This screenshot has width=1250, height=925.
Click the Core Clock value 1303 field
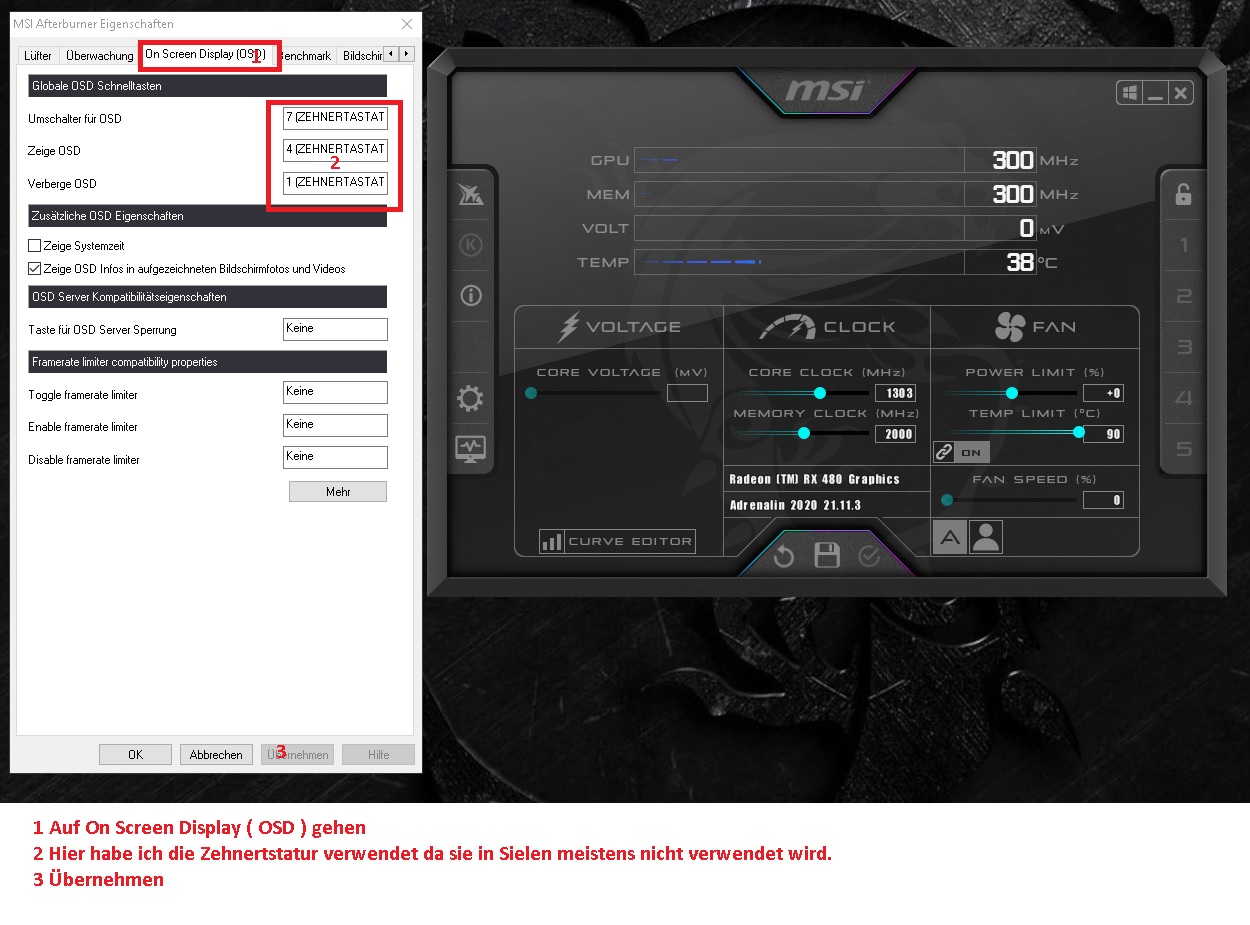tap(895, 393)
